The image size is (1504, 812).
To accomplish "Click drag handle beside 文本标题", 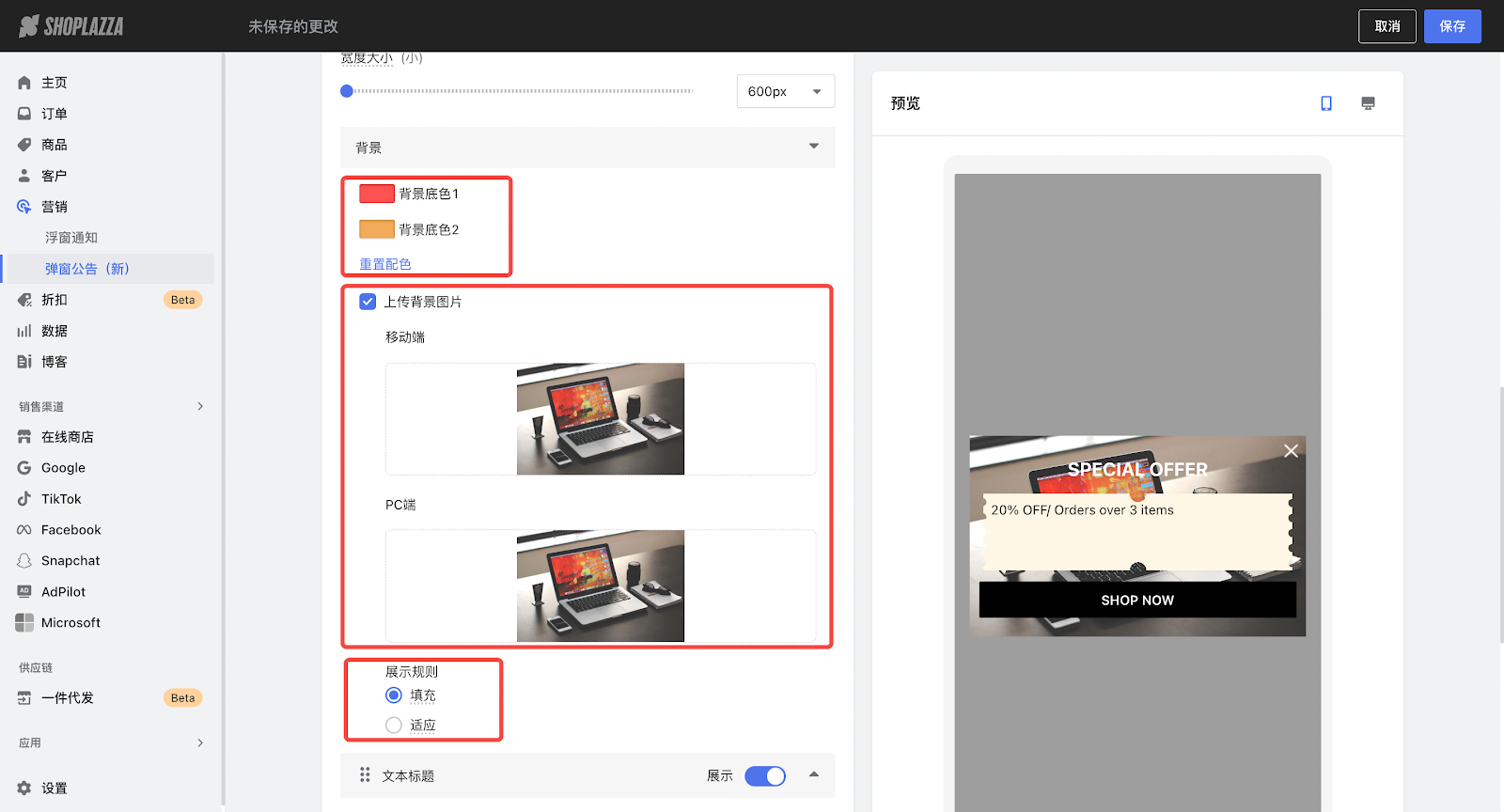I will click(365, 775).
